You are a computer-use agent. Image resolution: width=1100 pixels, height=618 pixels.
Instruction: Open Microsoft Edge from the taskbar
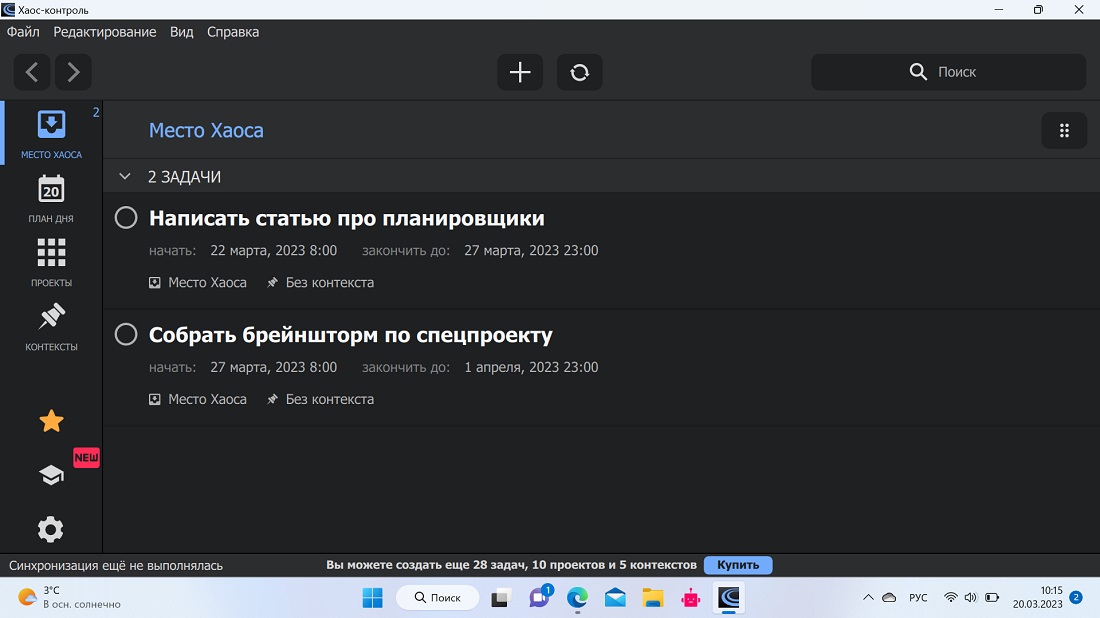coord(577,598)
